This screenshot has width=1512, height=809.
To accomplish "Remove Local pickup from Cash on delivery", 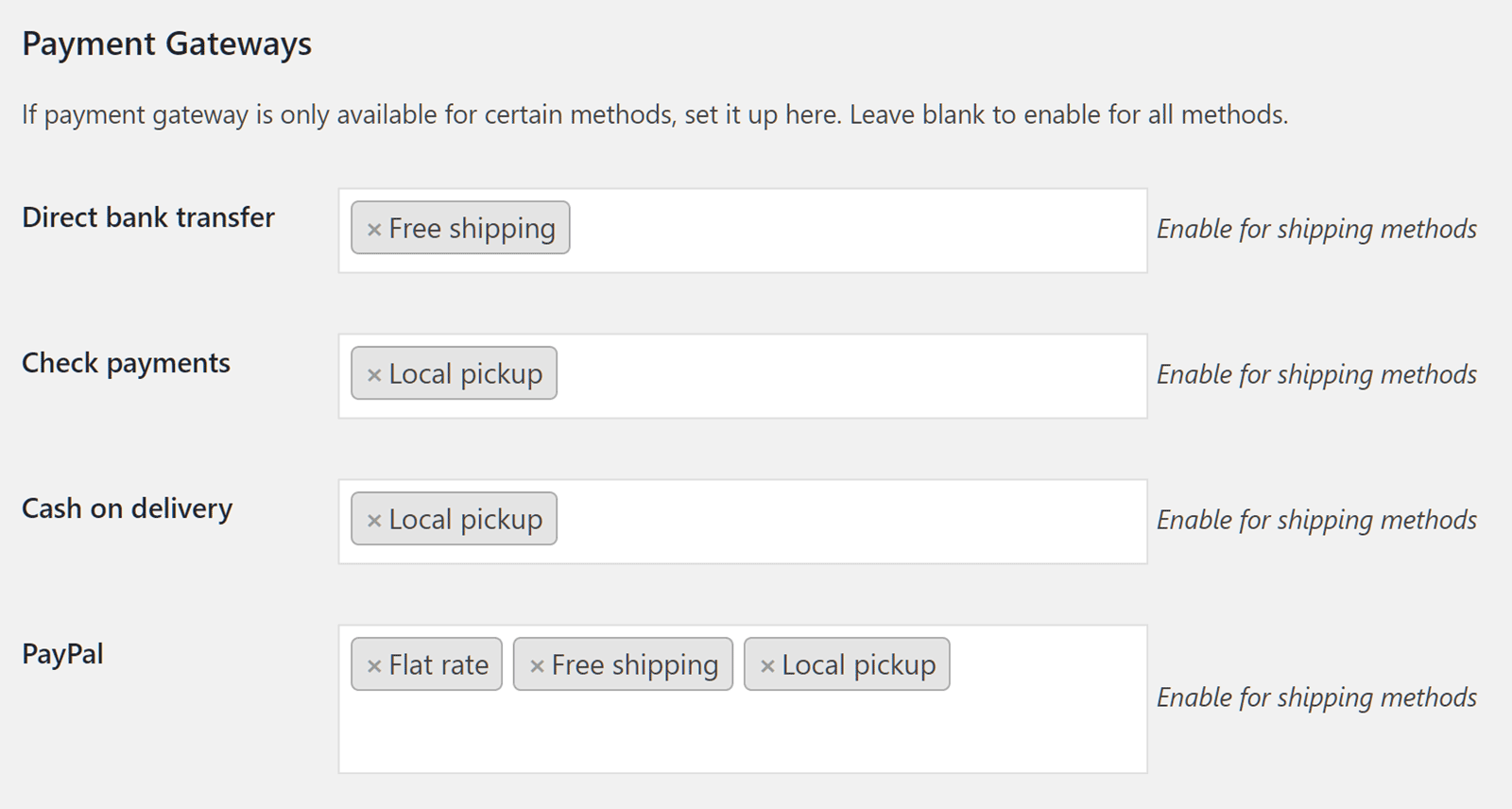I will pyautogui.click(x=374, y=521).
